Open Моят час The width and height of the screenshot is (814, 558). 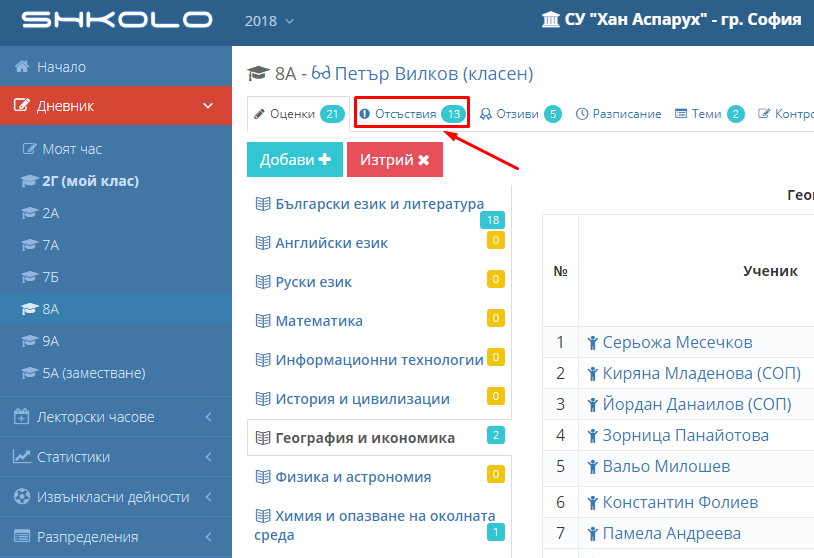72,149
